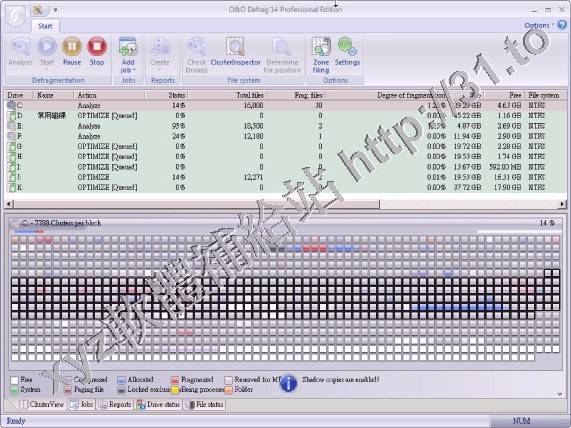This screenshot has width=571, height=428.
Task: Select drive E: row icon
Action: (x=12, y=126)
